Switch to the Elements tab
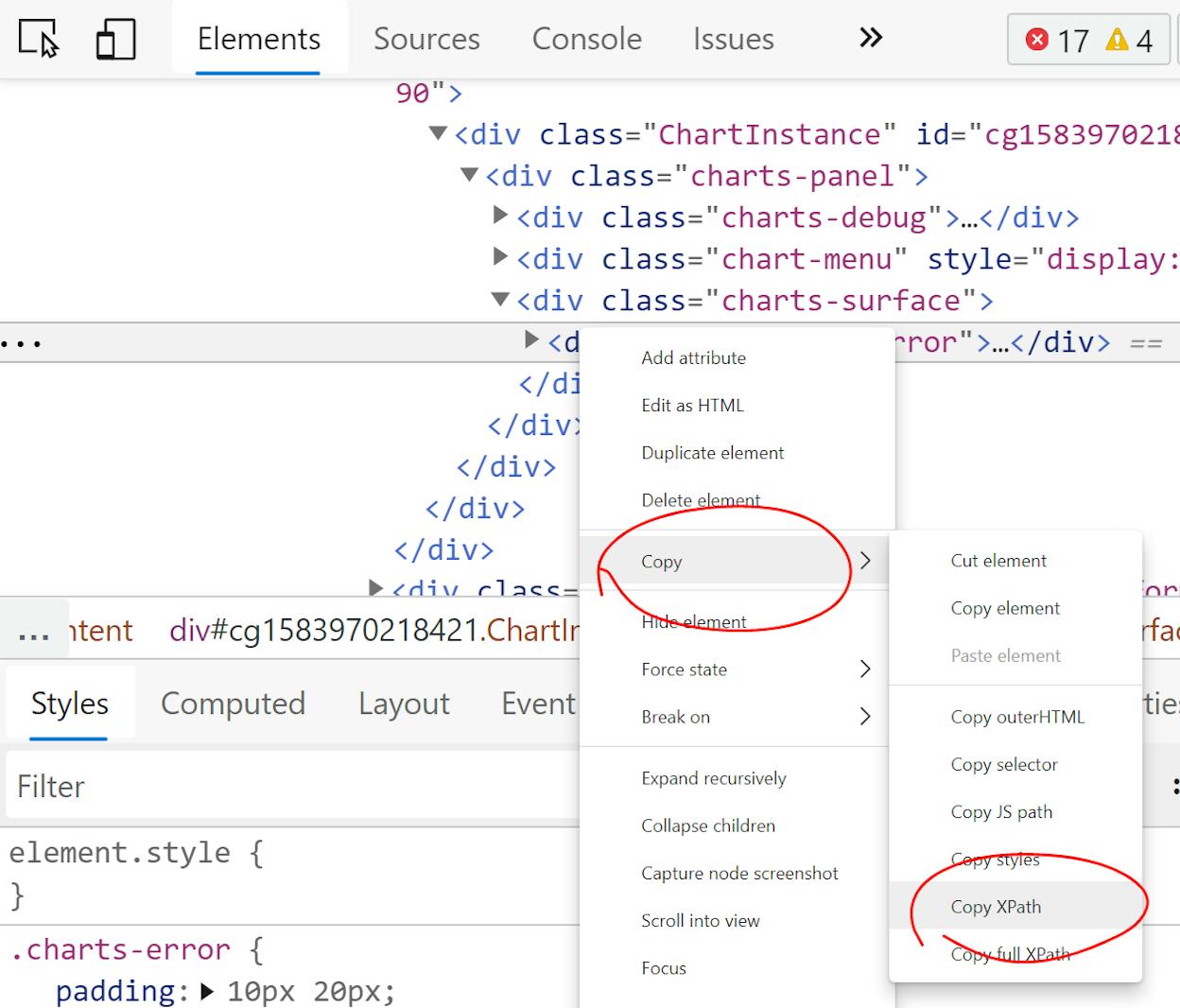The width and height of the screenshot is (1180, 1008). pyautogui.click(x=258, y=39)
